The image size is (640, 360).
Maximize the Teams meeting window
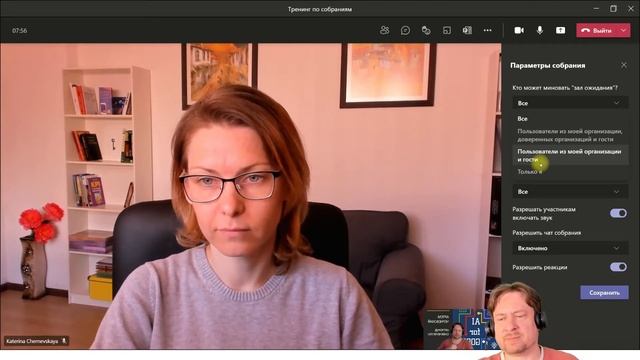[613, 9]
